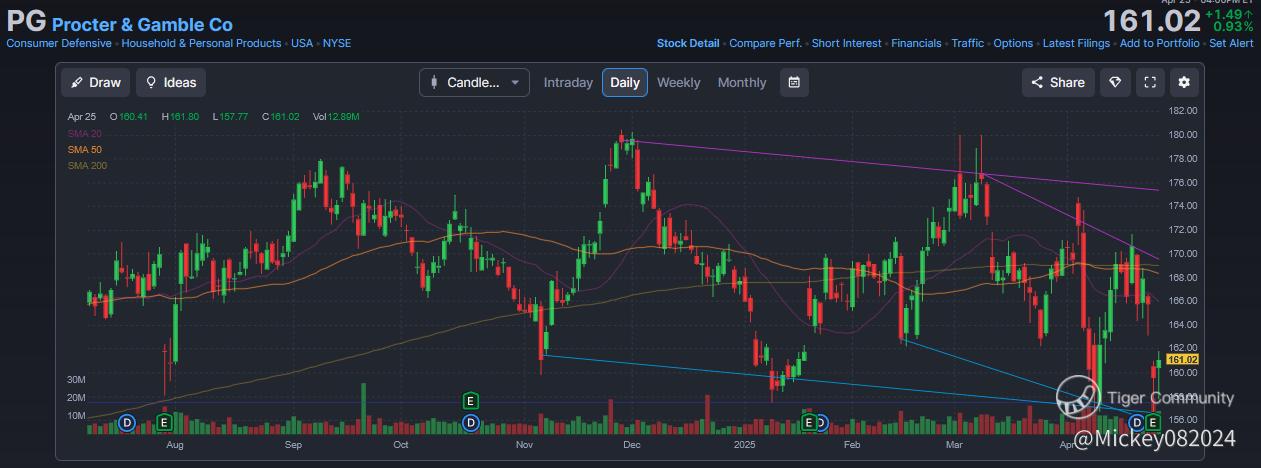This screenshot has height=468, width=1261.
Task: Click the diamond premium icon
Action: coord(1116,82)
